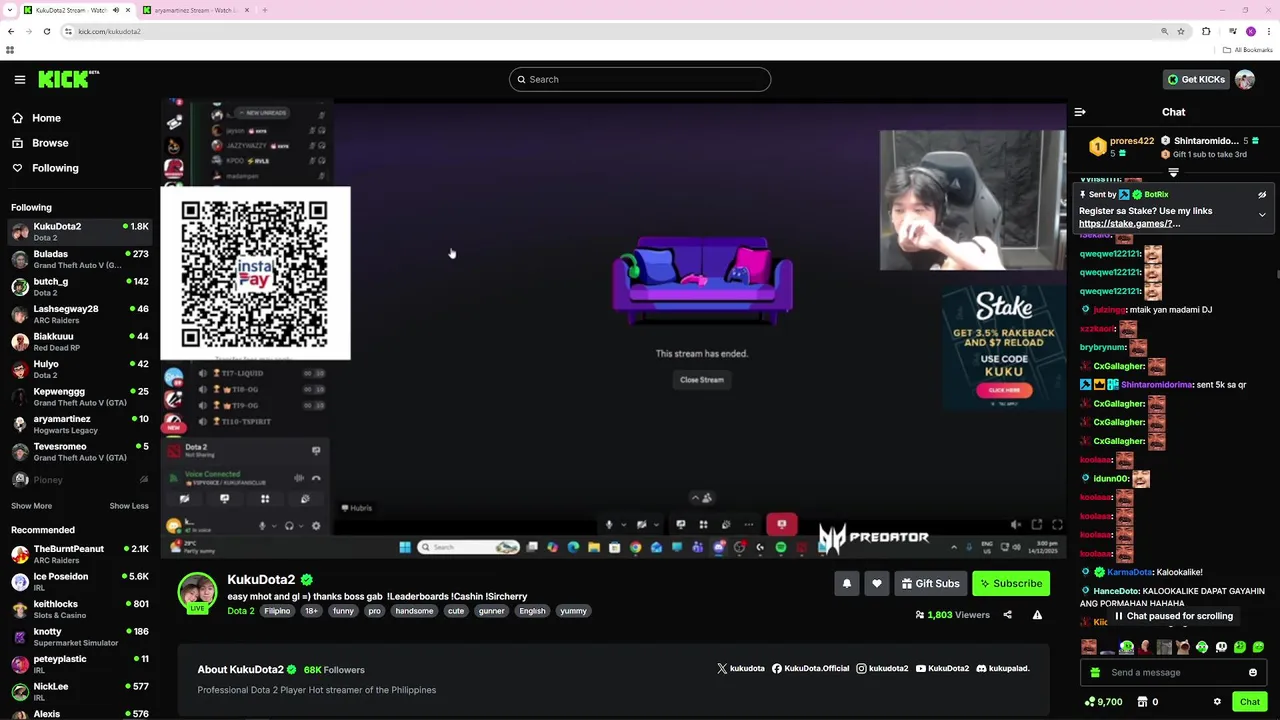The width and height of the screenshot is (1280, 720).
Task: Click the Get KICKs button
Action: pos(1196,79)
